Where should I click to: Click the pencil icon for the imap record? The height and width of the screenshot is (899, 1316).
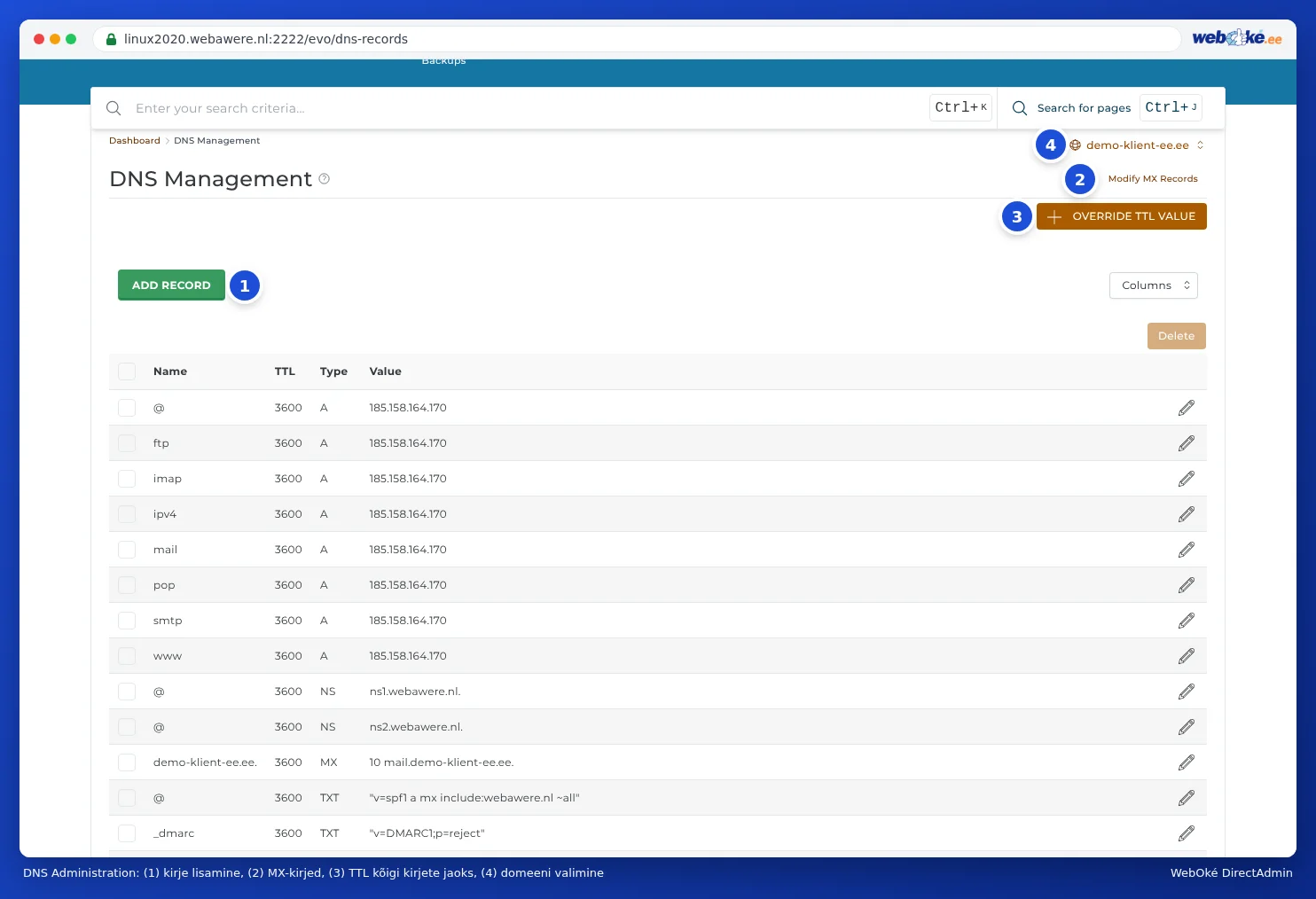(1187, 479)
